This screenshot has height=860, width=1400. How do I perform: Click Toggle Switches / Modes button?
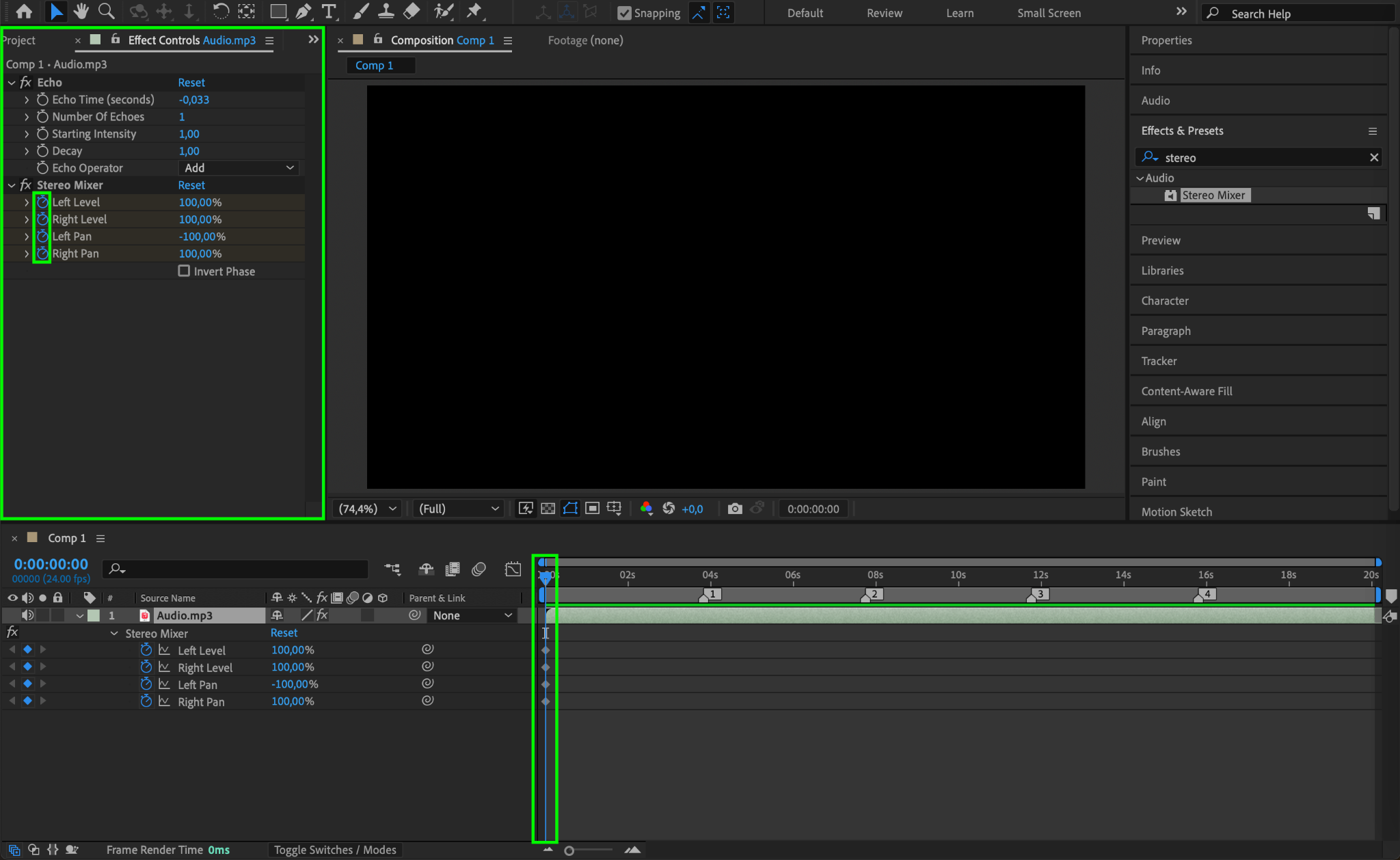(x=335, y=850)
